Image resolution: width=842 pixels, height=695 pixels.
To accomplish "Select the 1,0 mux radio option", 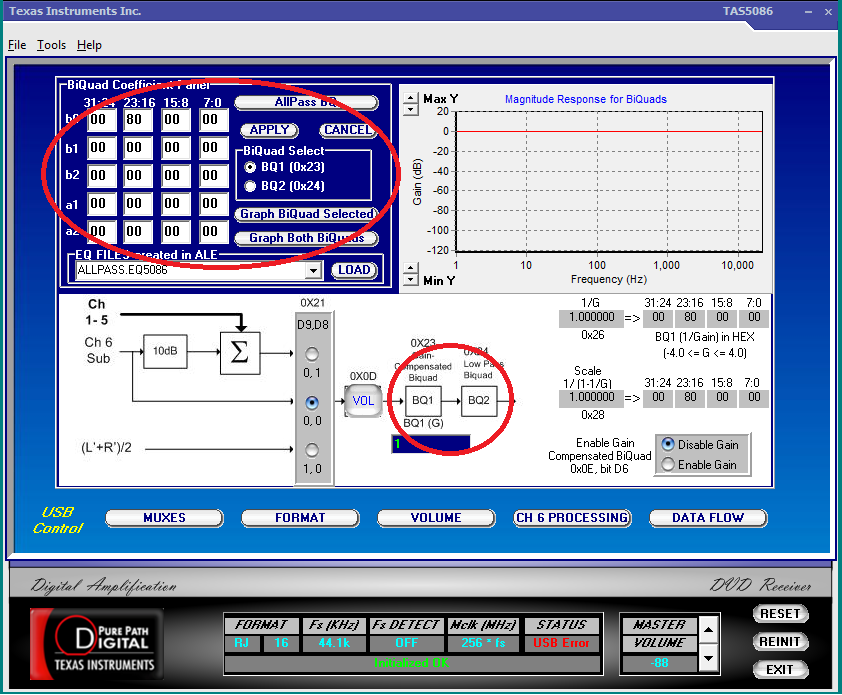I will pyautogui.click(x=313, y=449).
